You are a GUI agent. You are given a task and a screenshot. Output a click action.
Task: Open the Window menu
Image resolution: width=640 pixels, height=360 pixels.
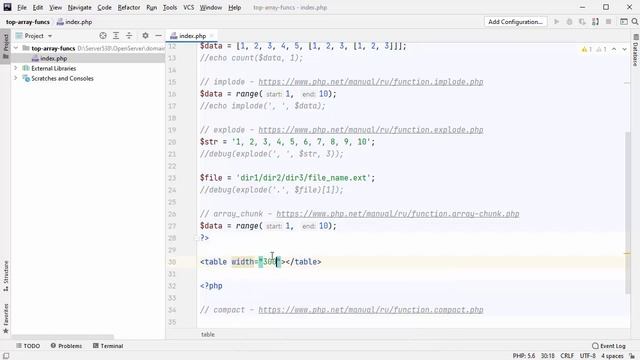pyautogui.click(x=211, y=7)
